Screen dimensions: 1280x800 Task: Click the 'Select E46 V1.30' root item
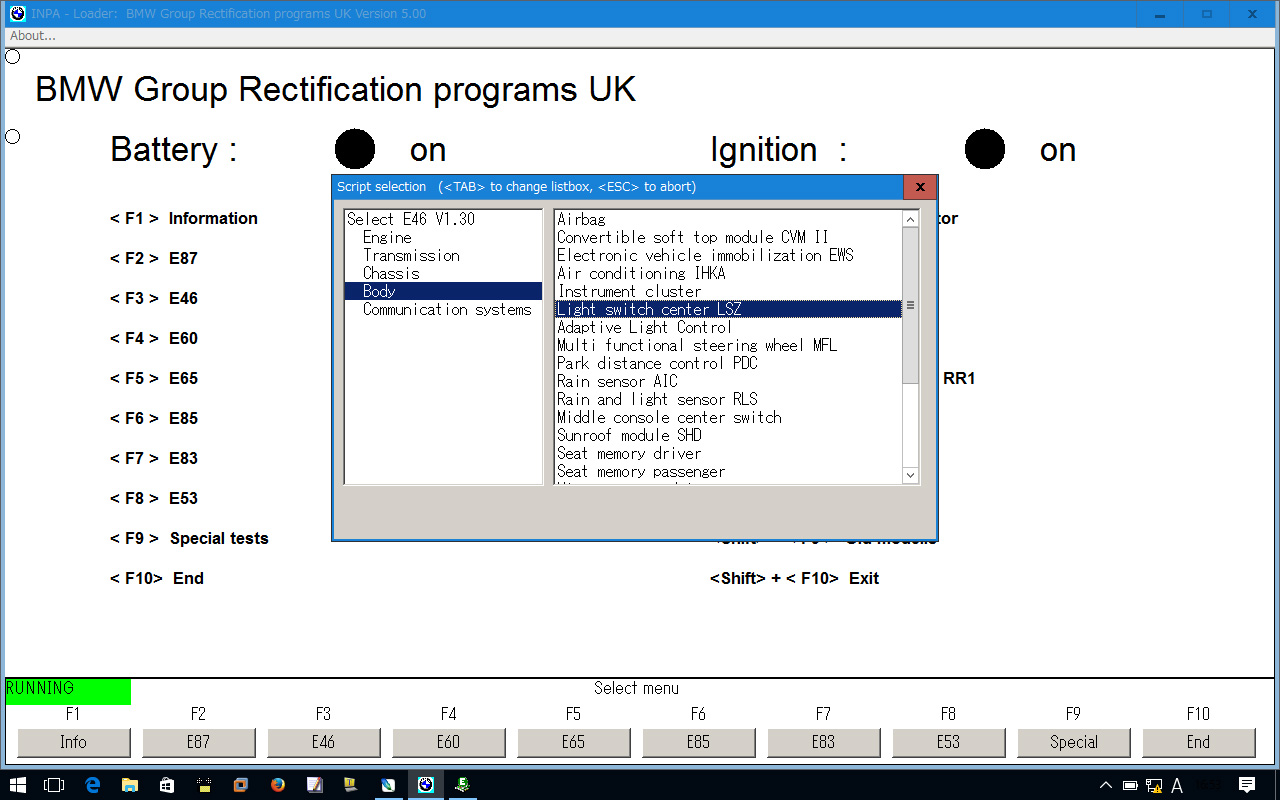click(x=410, y=219)
